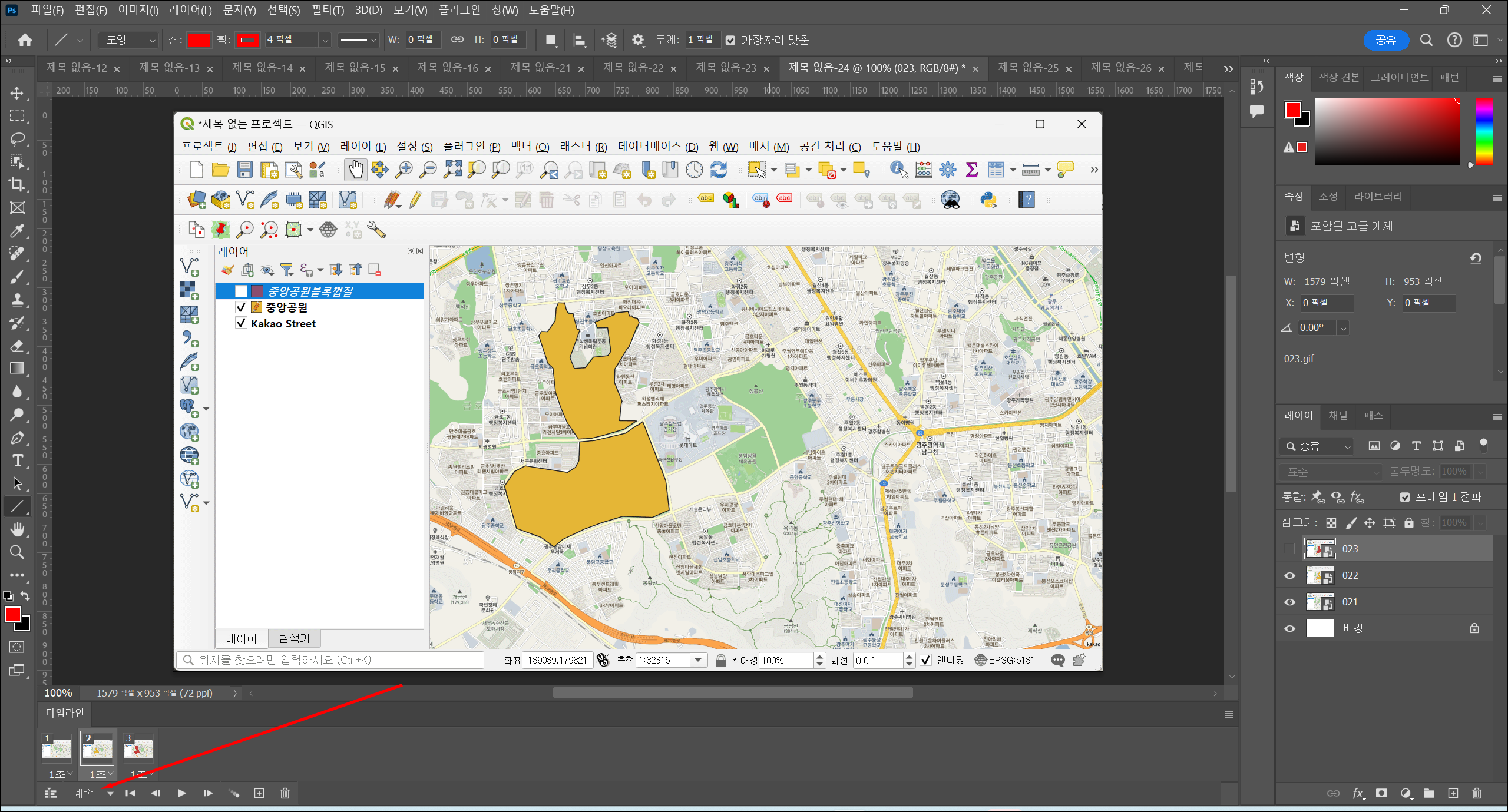Play the timeline animation
This screenshot has width=1508, height=812.
[181, 793]
